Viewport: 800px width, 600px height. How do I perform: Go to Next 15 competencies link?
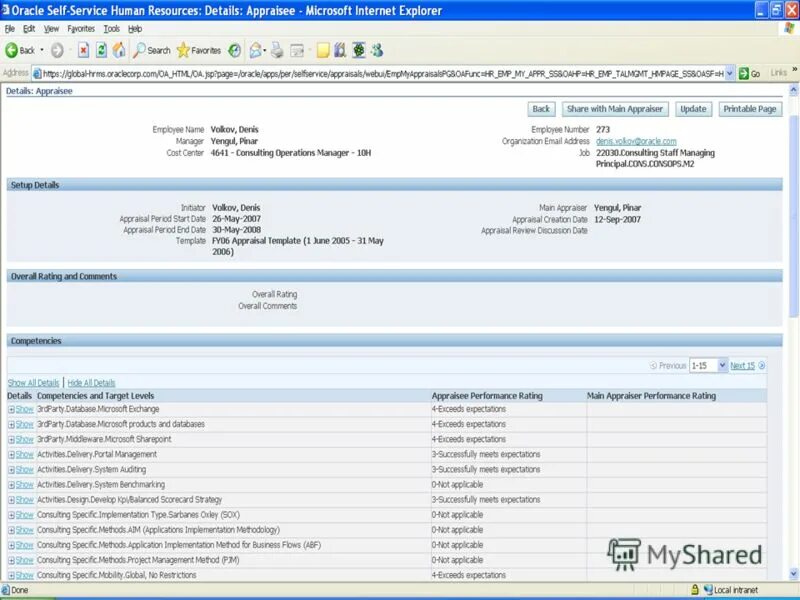click(742, 365)
